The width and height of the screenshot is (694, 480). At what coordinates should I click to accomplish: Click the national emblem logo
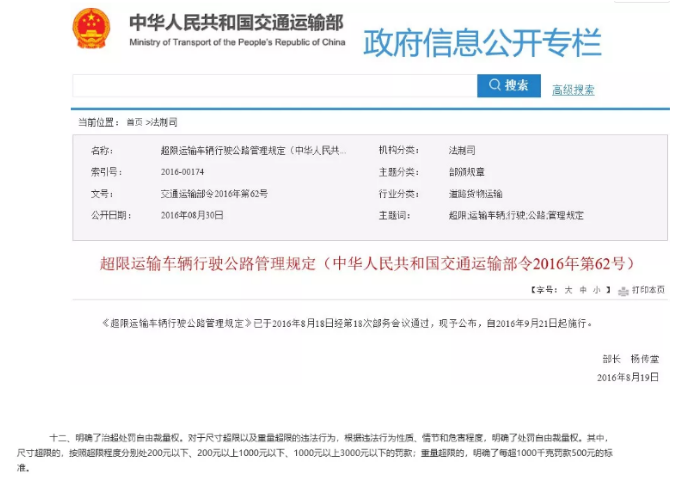pos(92,30)
